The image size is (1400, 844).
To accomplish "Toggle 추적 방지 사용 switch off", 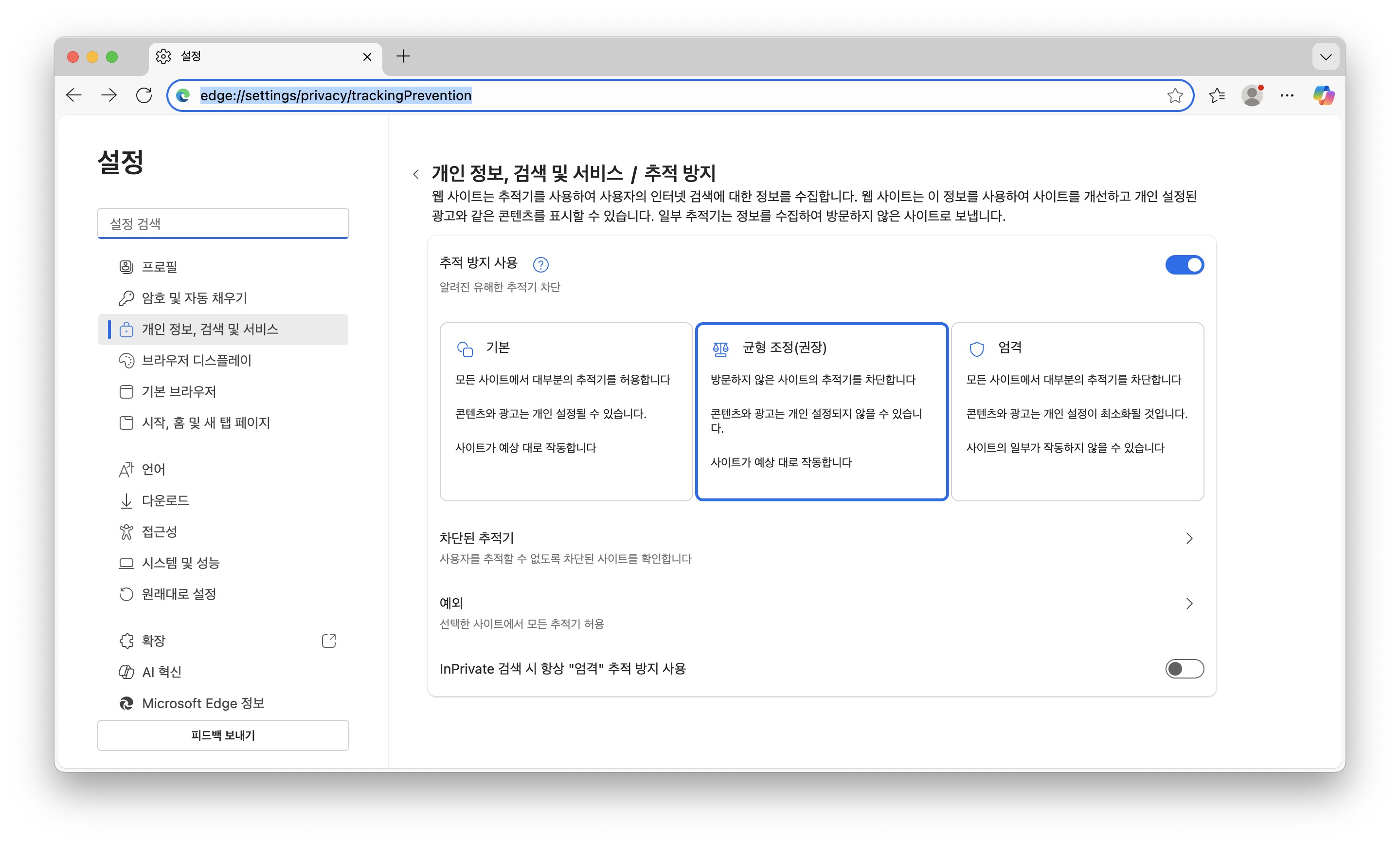I will (1184, 265).
